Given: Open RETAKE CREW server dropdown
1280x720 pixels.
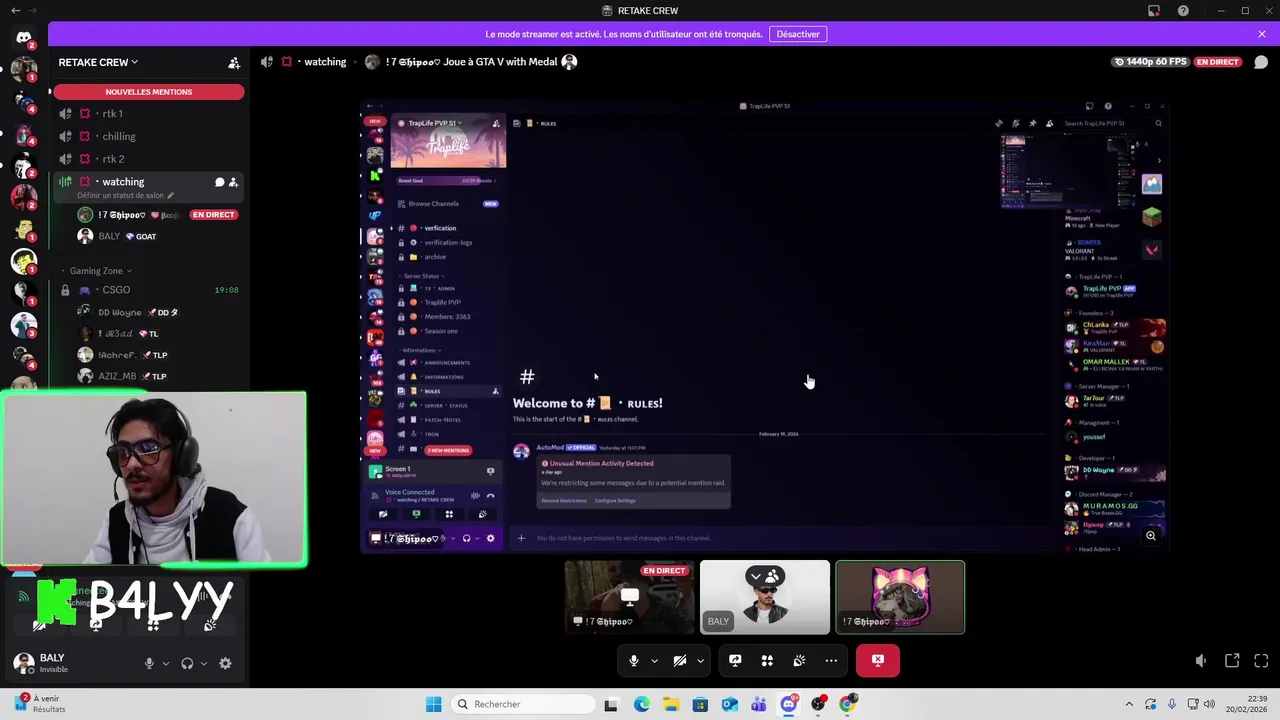Looking at the screenshot, I should (x=98, y=62).
